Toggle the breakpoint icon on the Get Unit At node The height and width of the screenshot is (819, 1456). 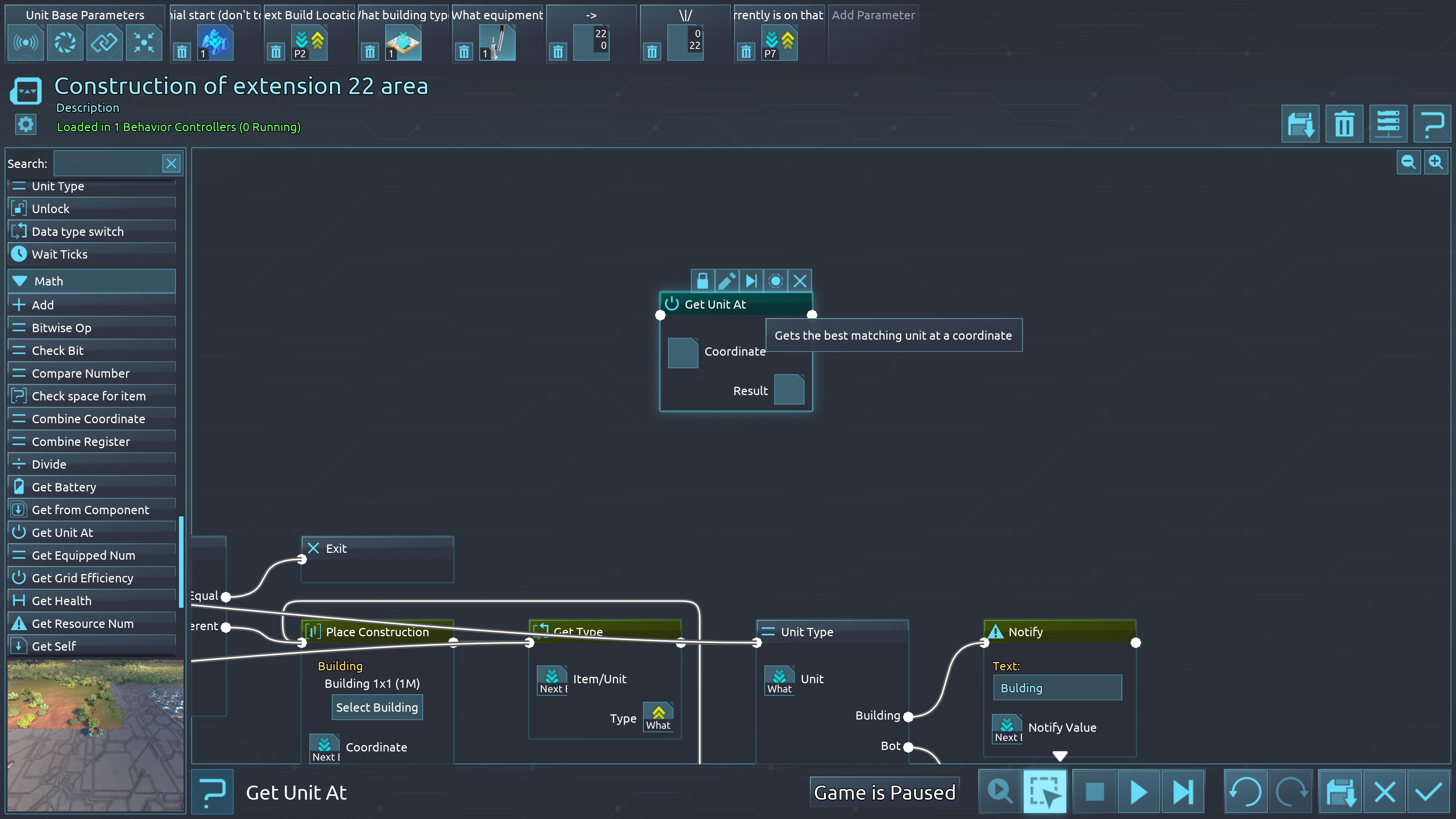tap(775, 281)
